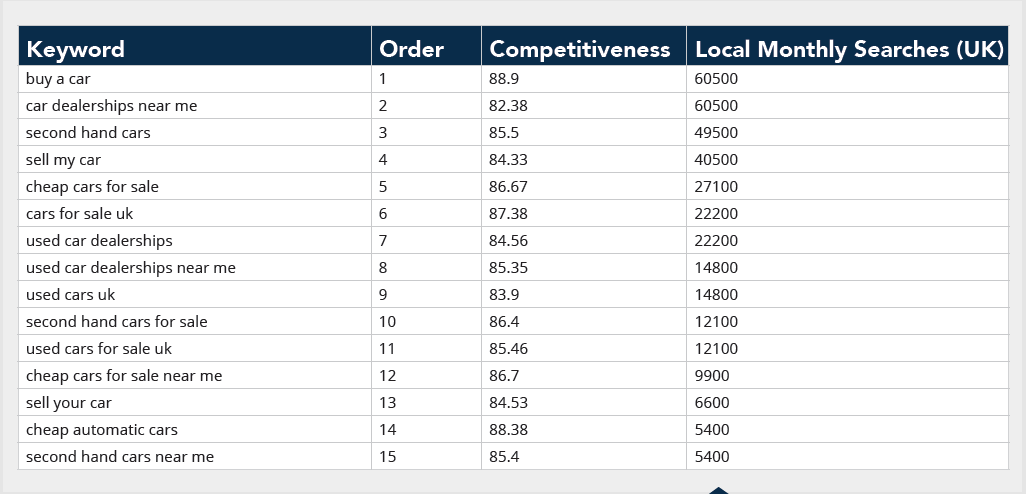Image resolution: width=1026 pixels, height=494 pixels.
Task: Select 'second hand cars near me' keyword
Action: [120, 457]
